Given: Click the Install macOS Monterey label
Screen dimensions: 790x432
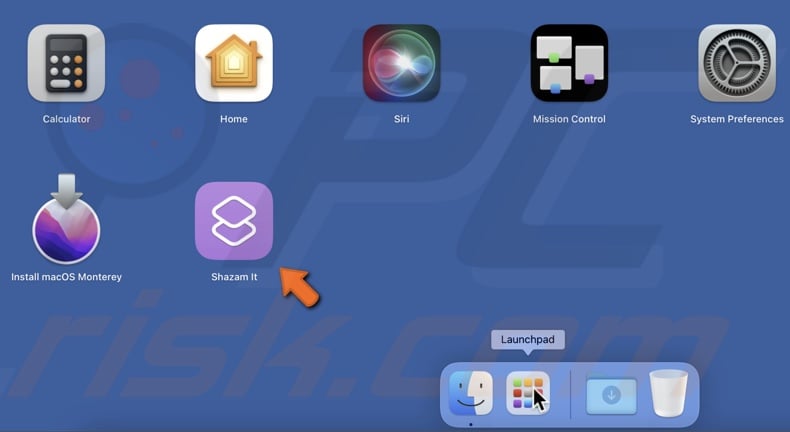Looking at the screenshot, I should (66, 277).
